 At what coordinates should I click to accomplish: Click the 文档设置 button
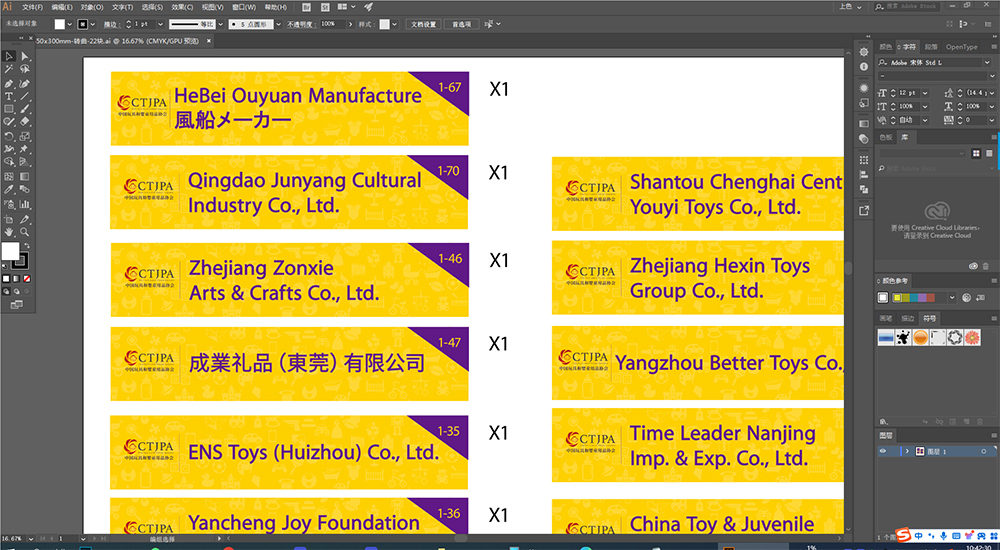click(423, 24)
